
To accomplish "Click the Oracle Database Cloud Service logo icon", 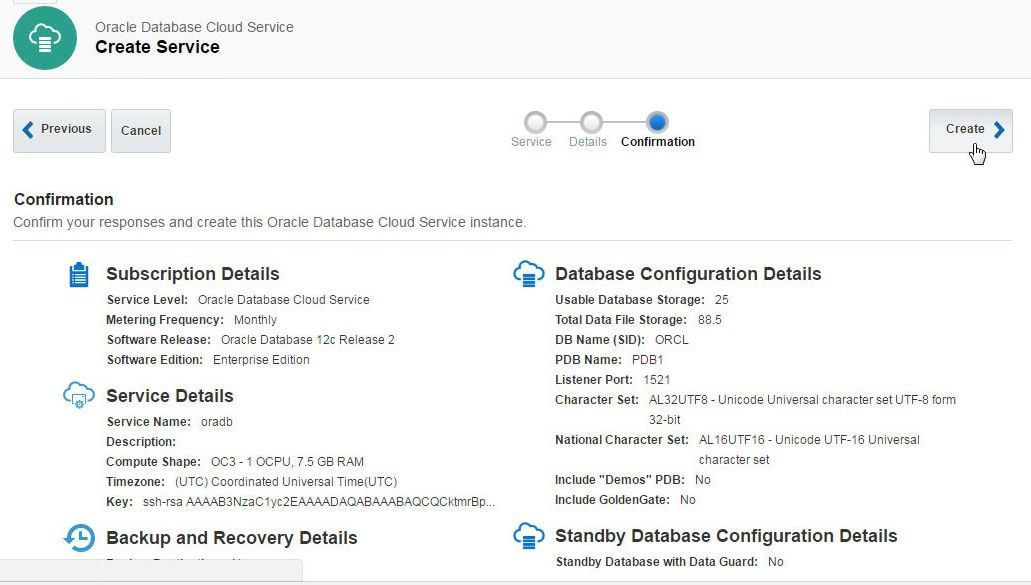I will pyautogui.click(x=45, y=38).
